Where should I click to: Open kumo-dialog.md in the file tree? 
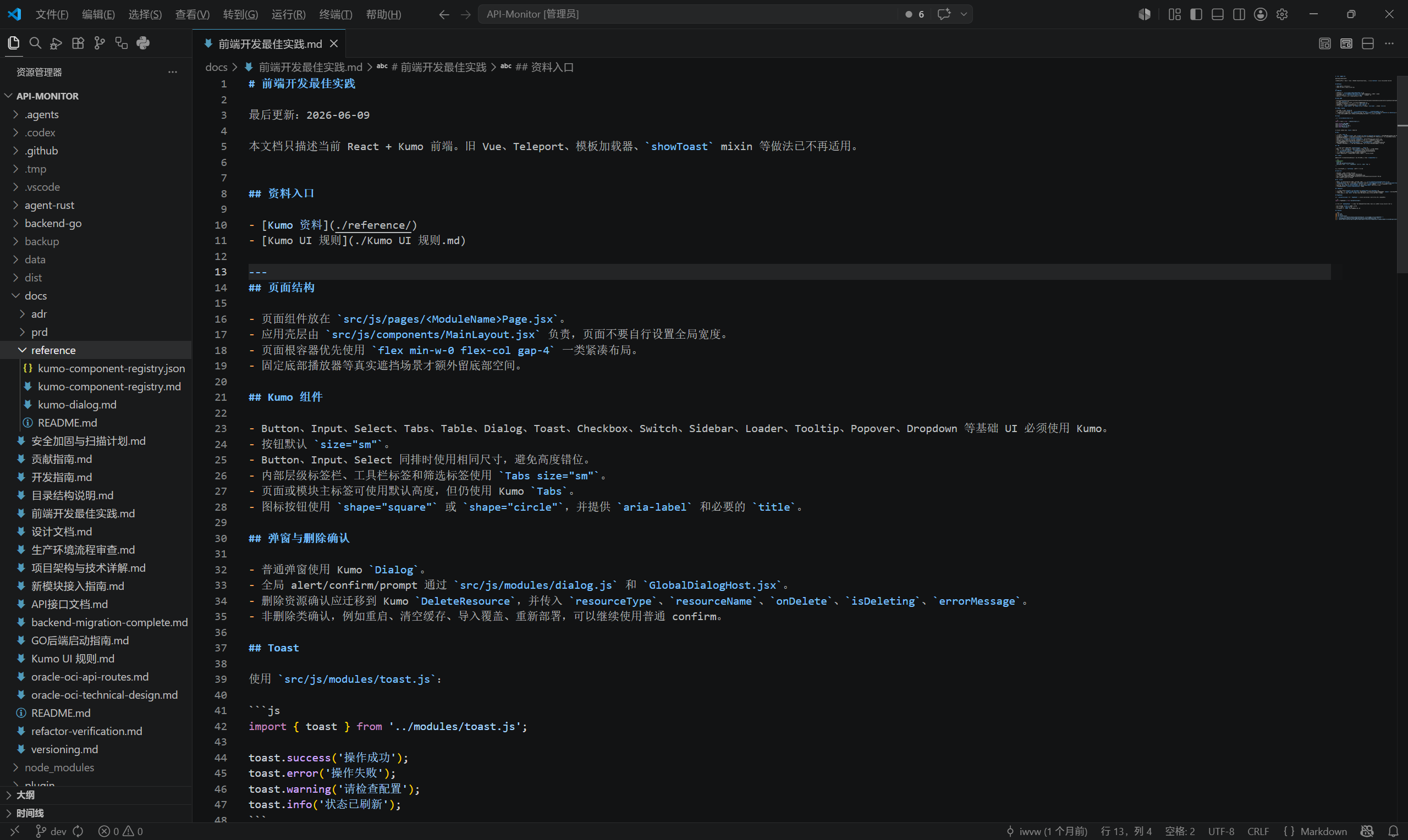tap(96, 404)
